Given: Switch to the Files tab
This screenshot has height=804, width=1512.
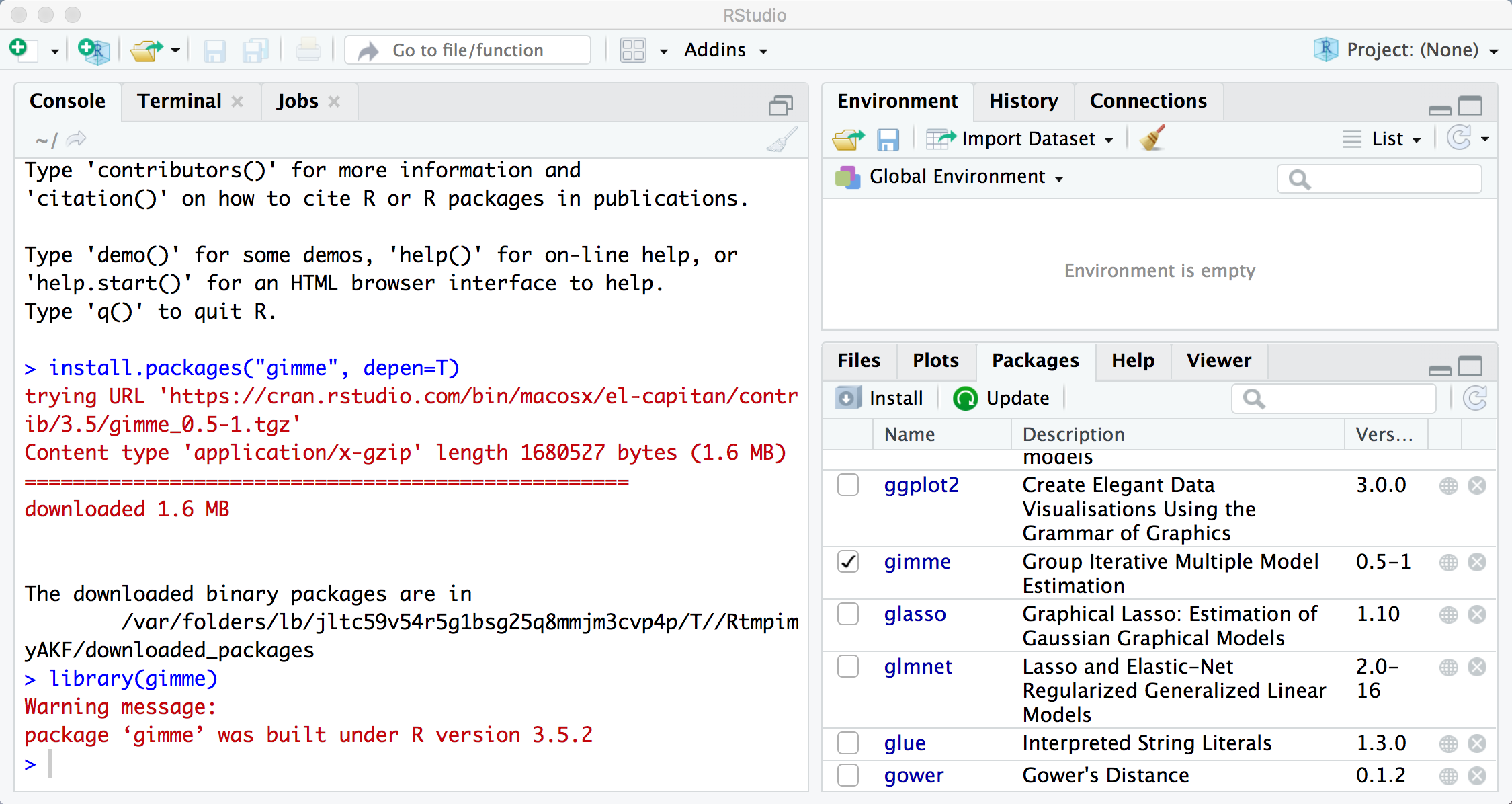Looking at the screenshot, I should 859,361.
